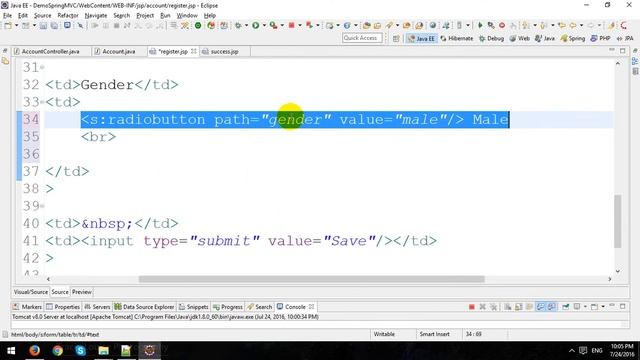Click the green circle server icon in the toolbar

[x=198, y=25]
